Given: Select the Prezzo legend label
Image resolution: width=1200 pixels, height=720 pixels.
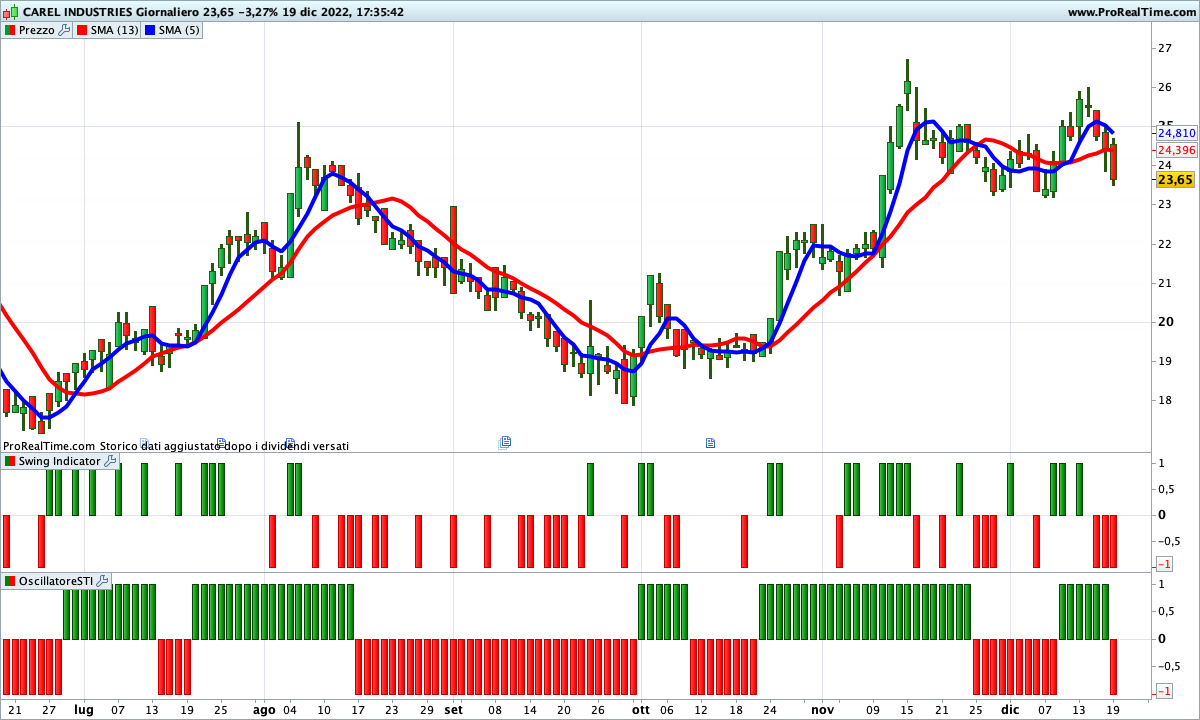Looking at the screenshot, I should (37, 30).
